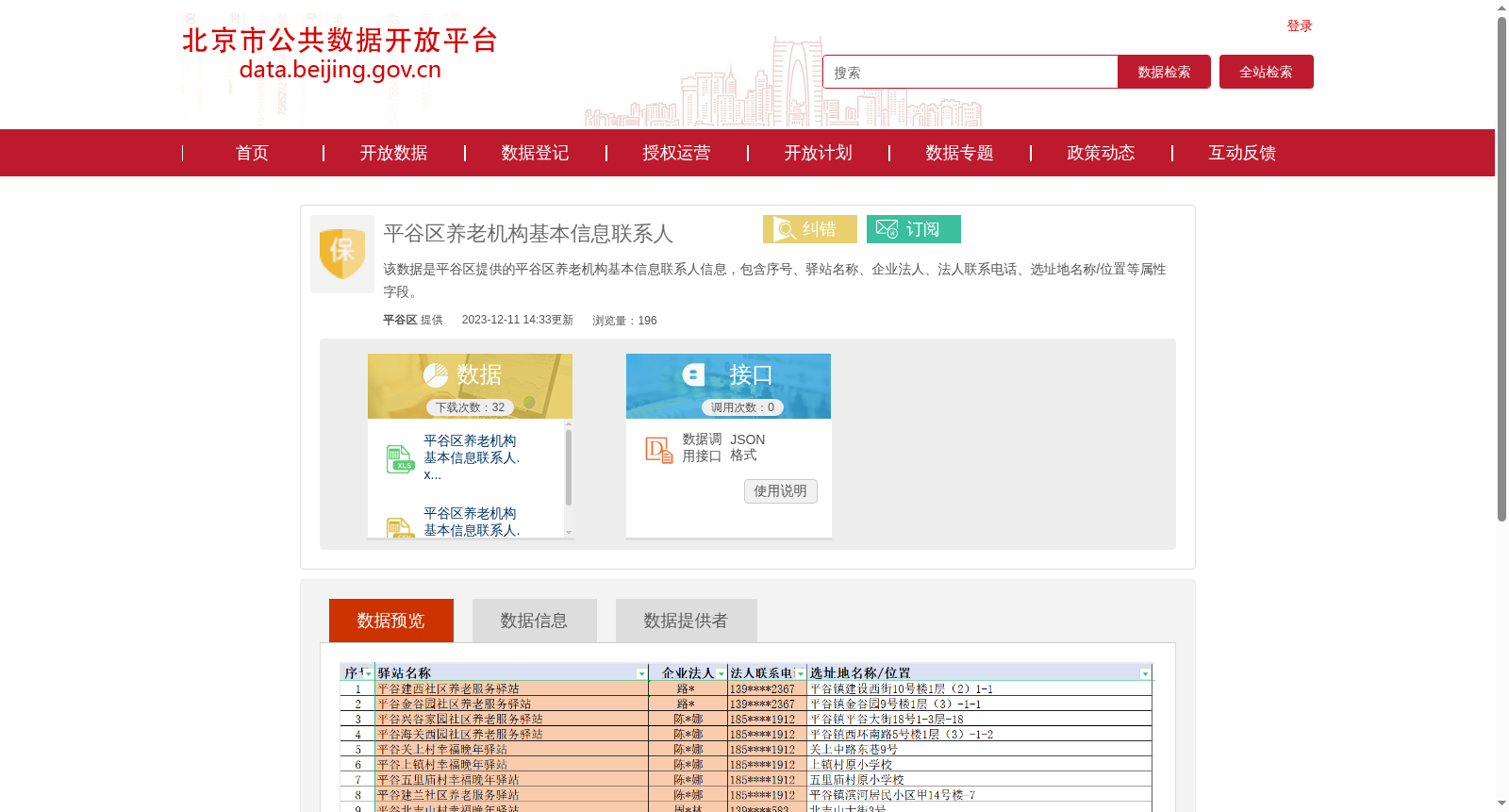
Task: Click the interface icon beside 接口
Action: [x=694, y=374]
